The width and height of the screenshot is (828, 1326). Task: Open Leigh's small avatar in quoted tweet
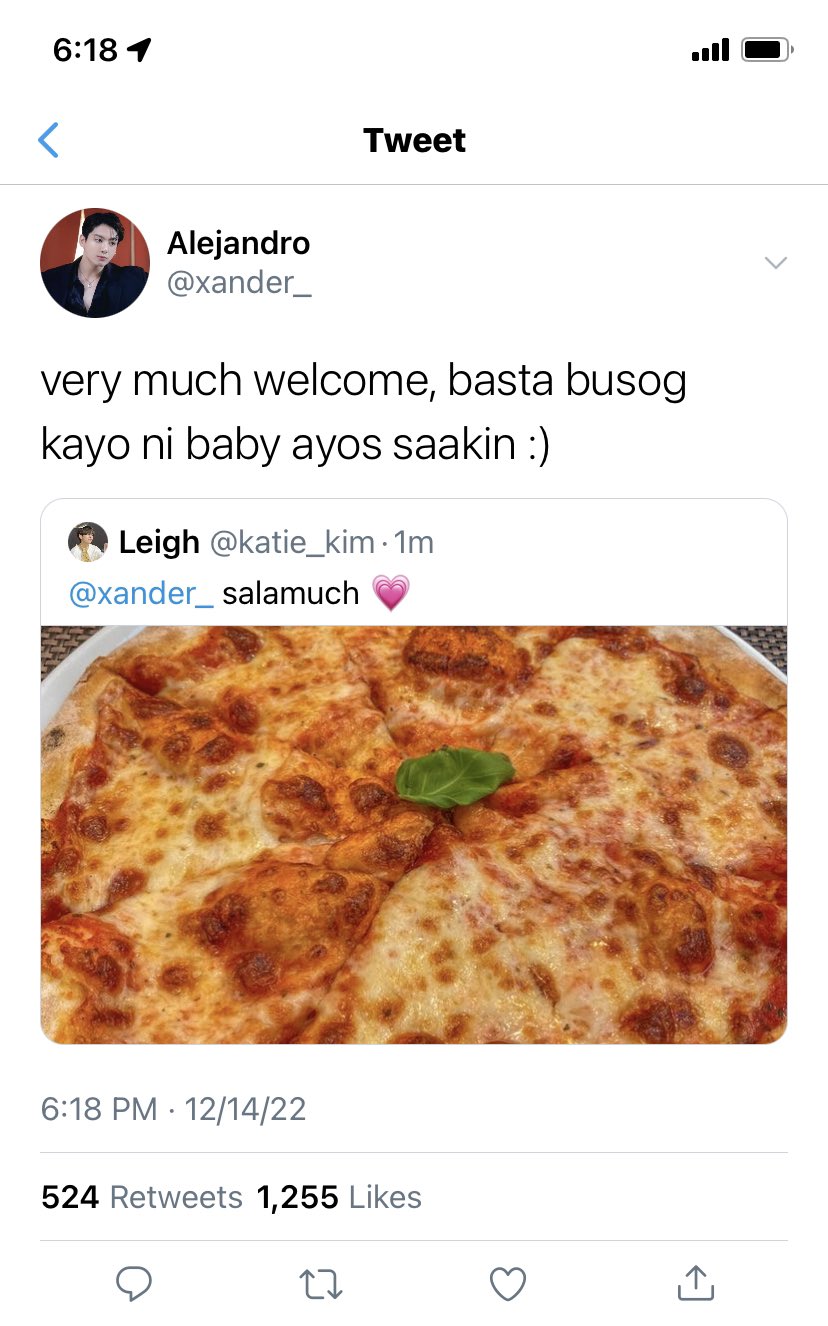click(87, 542)
